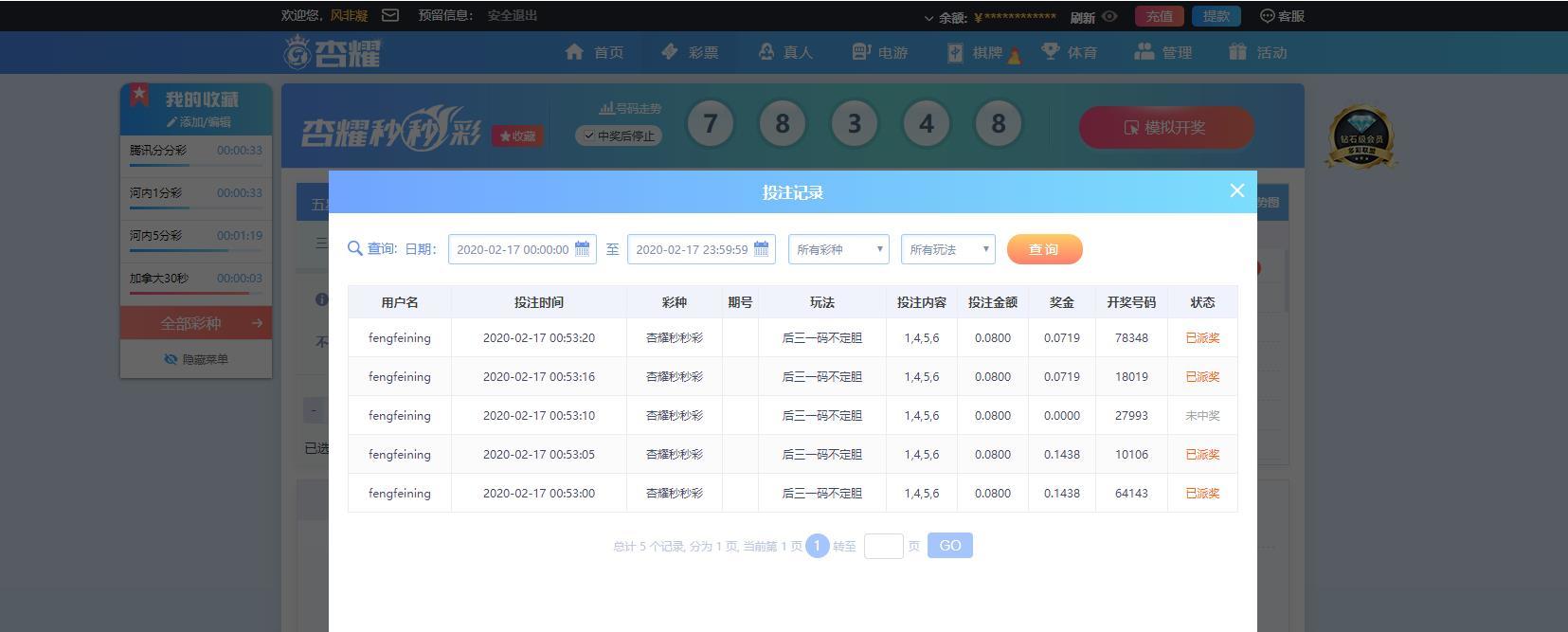Open calendar for end date
This screenshot has height=632, width=1568.
click(762, 248)
